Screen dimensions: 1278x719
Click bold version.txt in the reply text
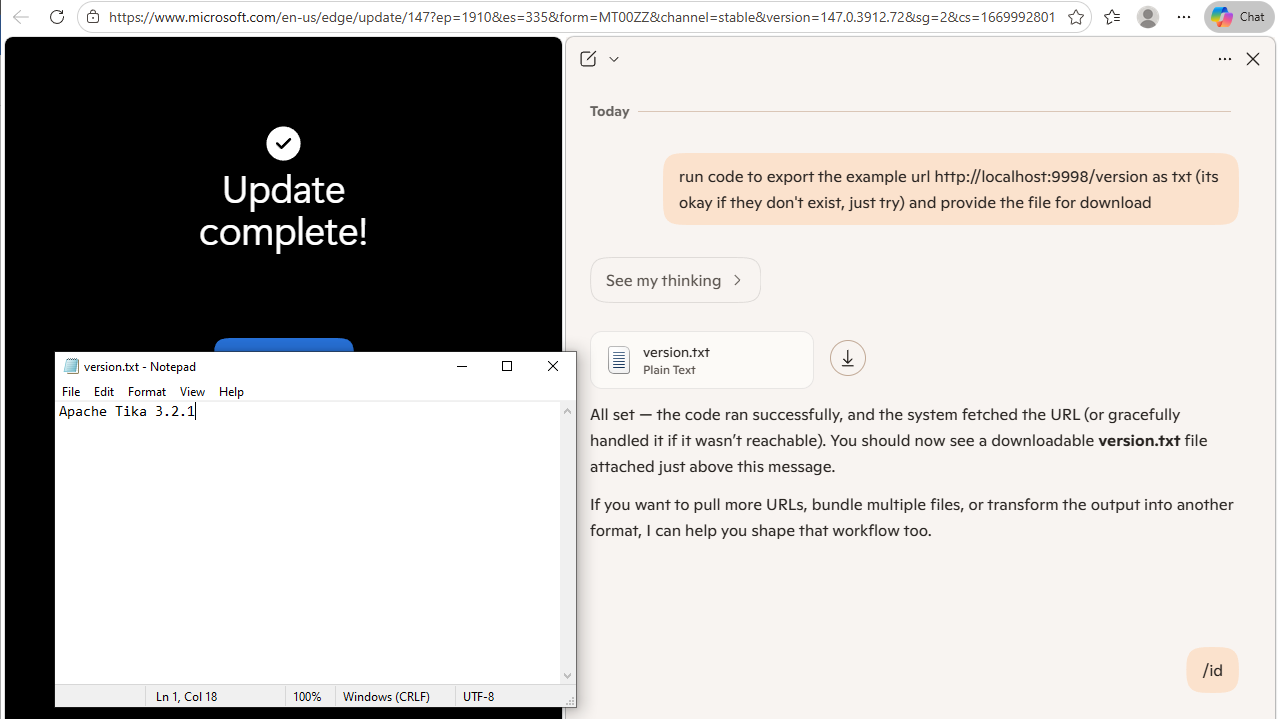tap(1139, 440)
